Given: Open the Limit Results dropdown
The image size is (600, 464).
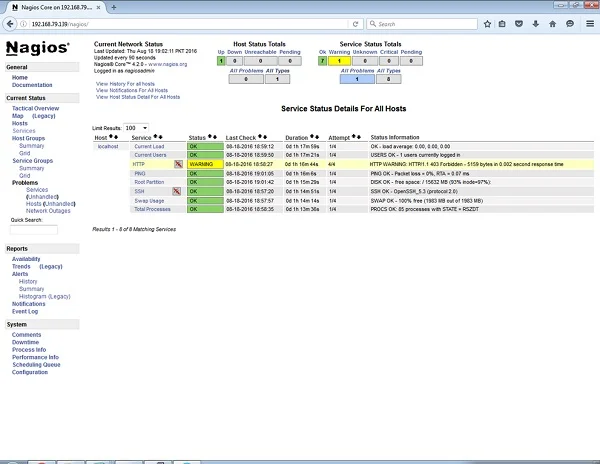Looking at the screenshot, I should [136, 128].
